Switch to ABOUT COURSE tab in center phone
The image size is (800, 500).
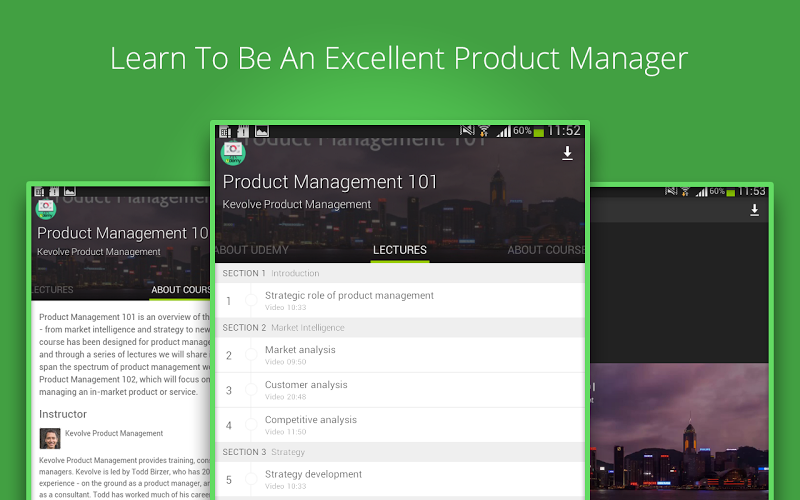(546, 250)
